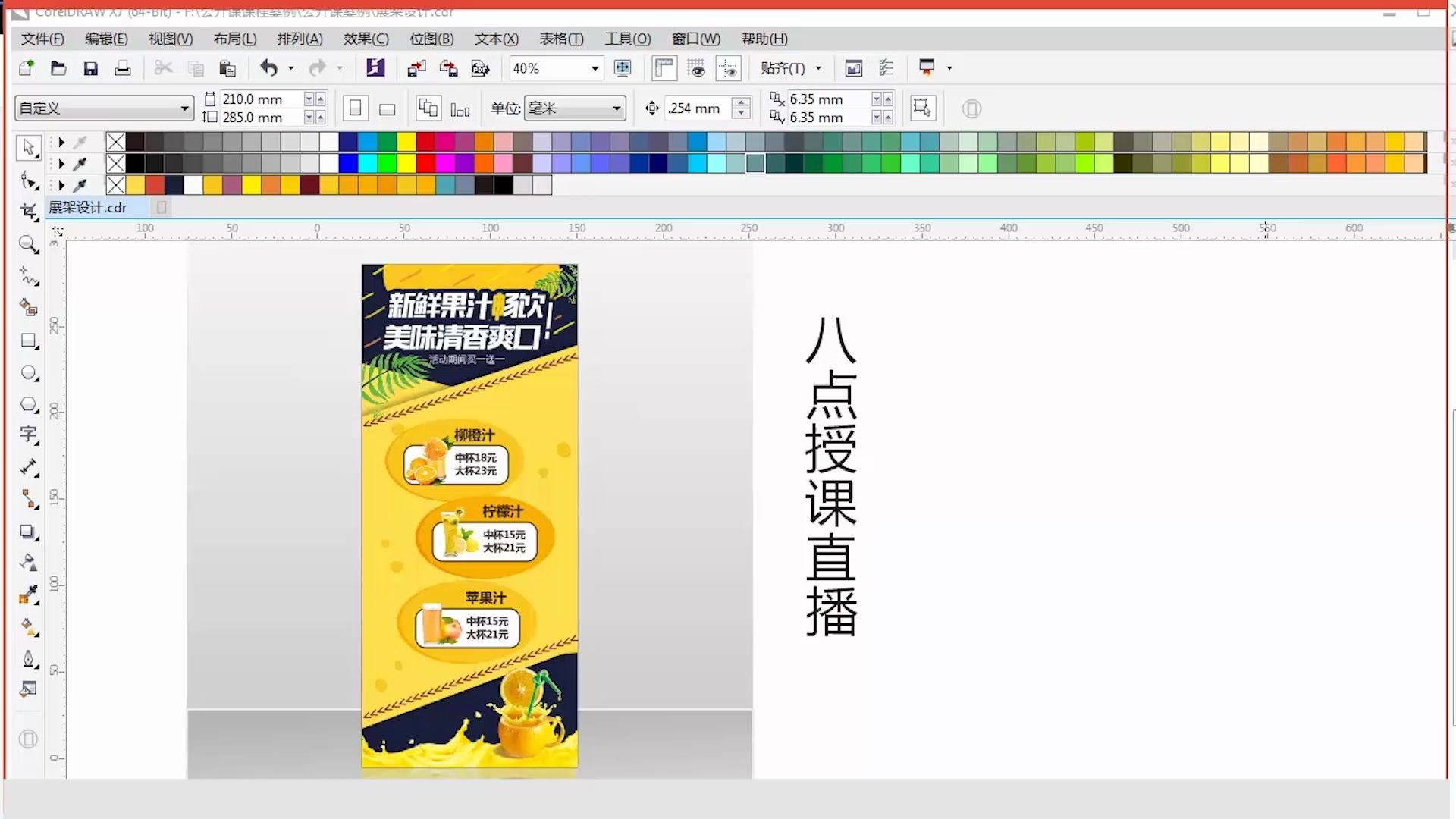Viewport: 1456px width, 819px height.
Task: Open the 文本 menu
Action: coord(494,39)
